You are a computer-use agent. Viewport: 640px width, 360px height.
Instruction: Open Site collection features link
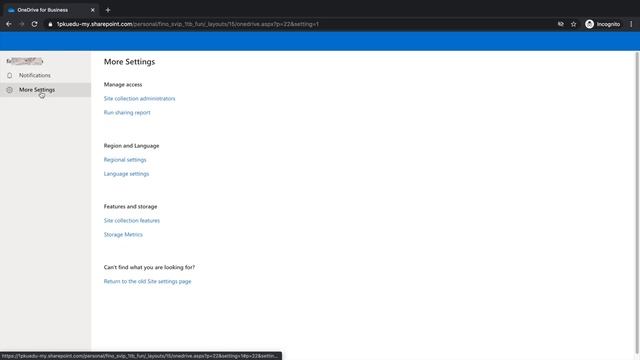pos(132,221)
